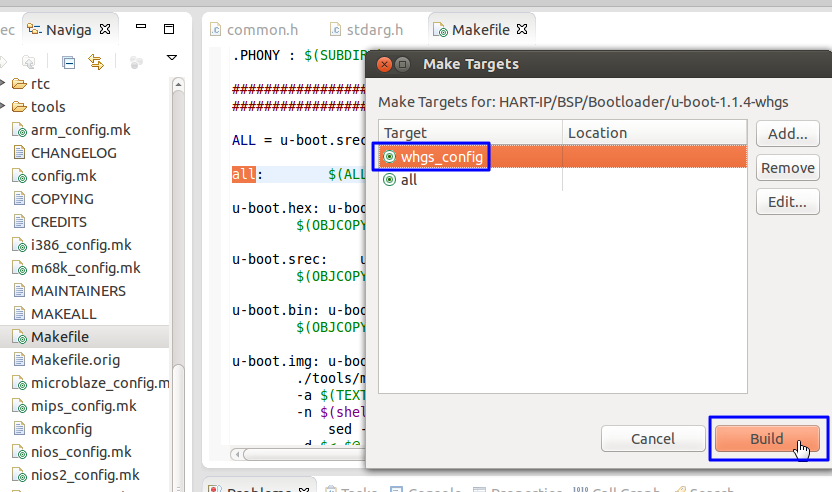Screen dimensions: 832x492
Task: Click the target icon beside whgs_config
Action: point(389,157)
